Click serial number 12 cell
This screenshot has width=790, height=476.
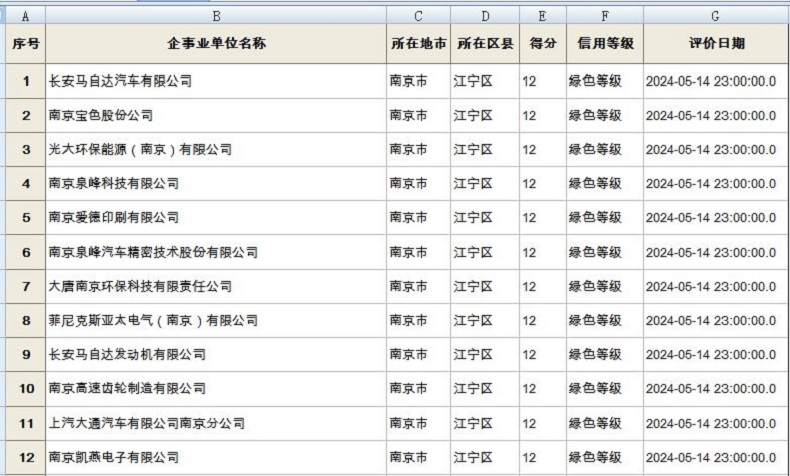tap(25, 457)
